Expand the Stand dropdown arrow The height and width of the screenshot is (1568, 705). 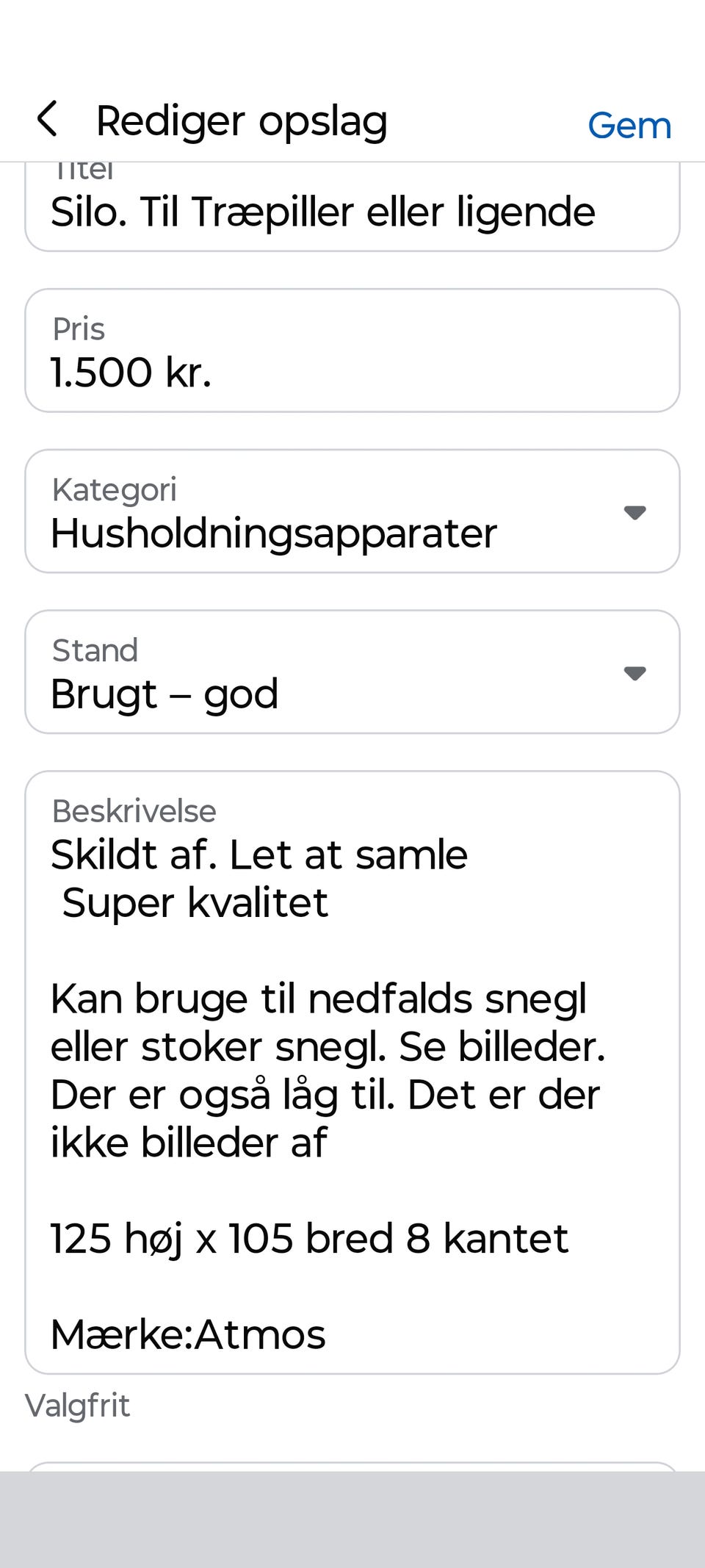[x=634, y=673]
